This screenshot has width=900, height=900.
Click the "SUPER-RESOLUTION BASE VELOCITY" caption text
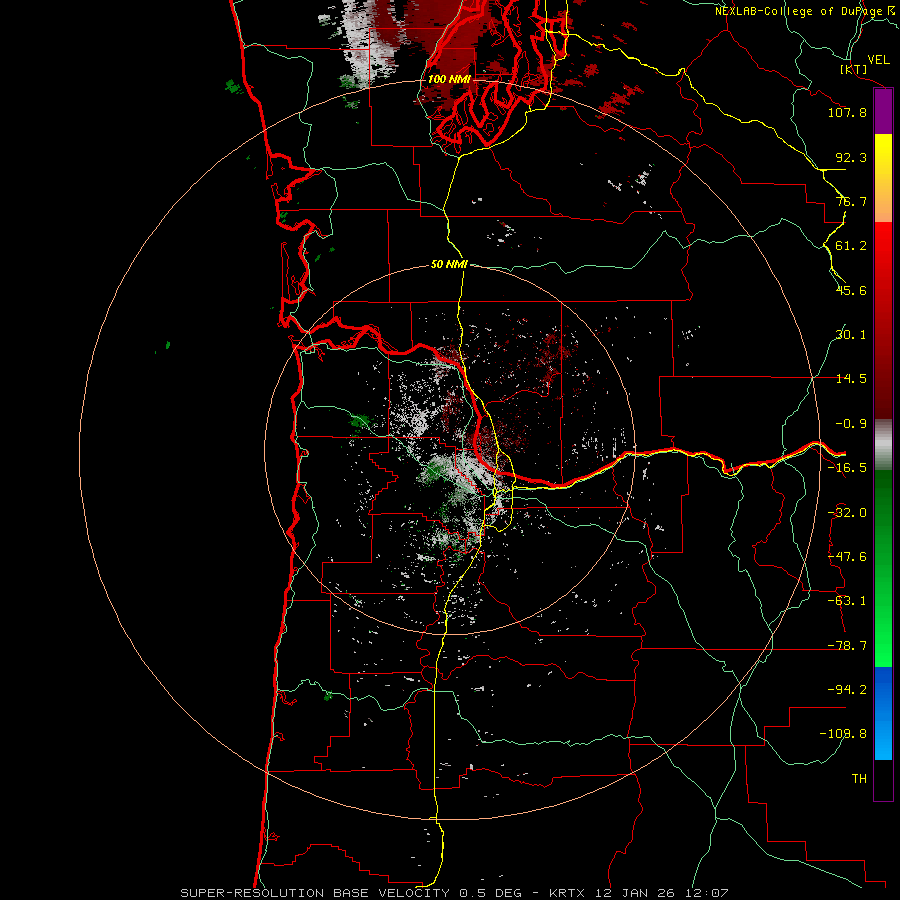point(315,893)
